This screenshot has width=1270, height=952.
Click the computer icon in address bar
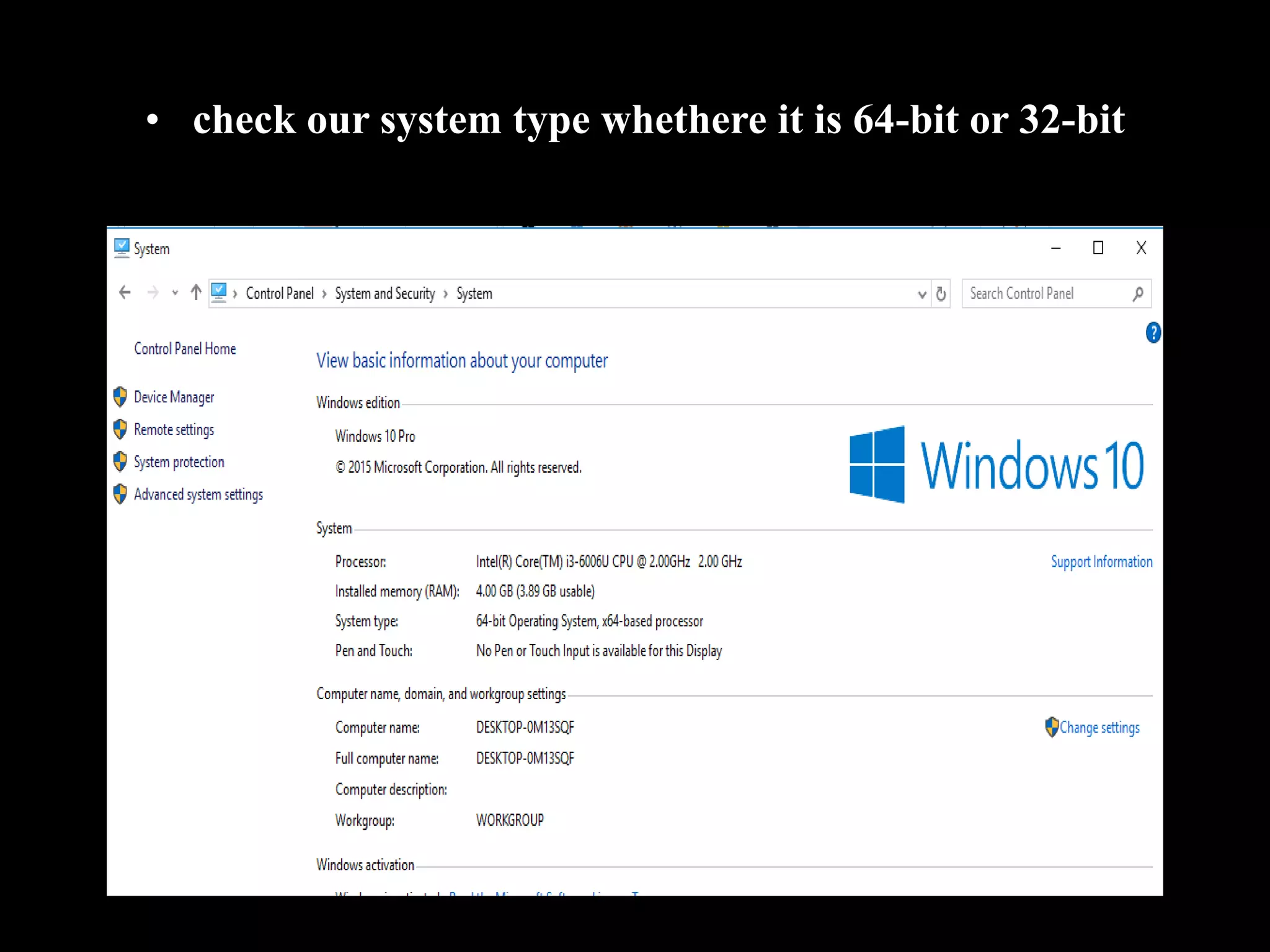(219, 292)
